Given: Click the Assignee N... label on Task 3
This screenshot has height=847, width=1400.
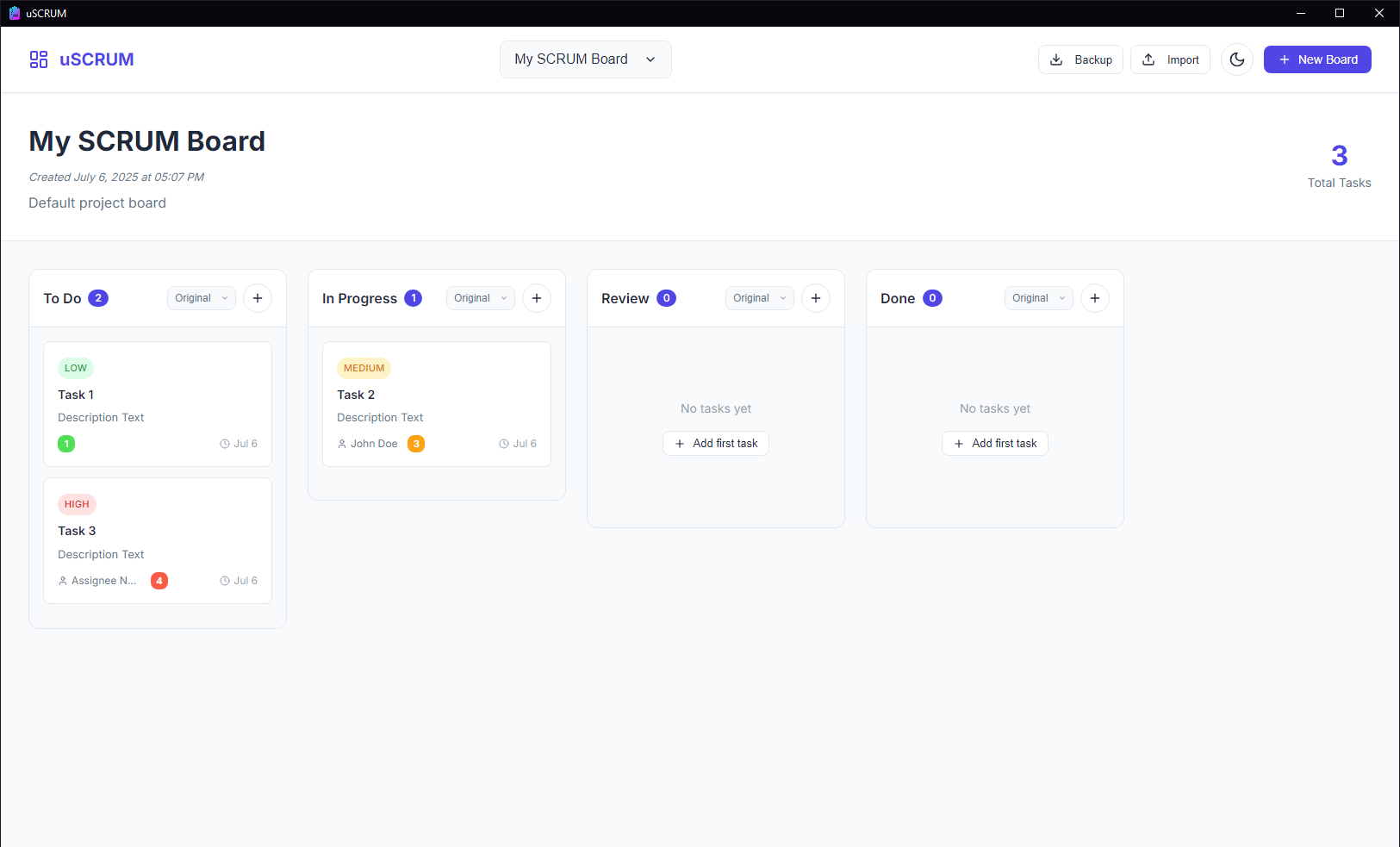Looking at the screenshot, I should click(x=97, y=581).
